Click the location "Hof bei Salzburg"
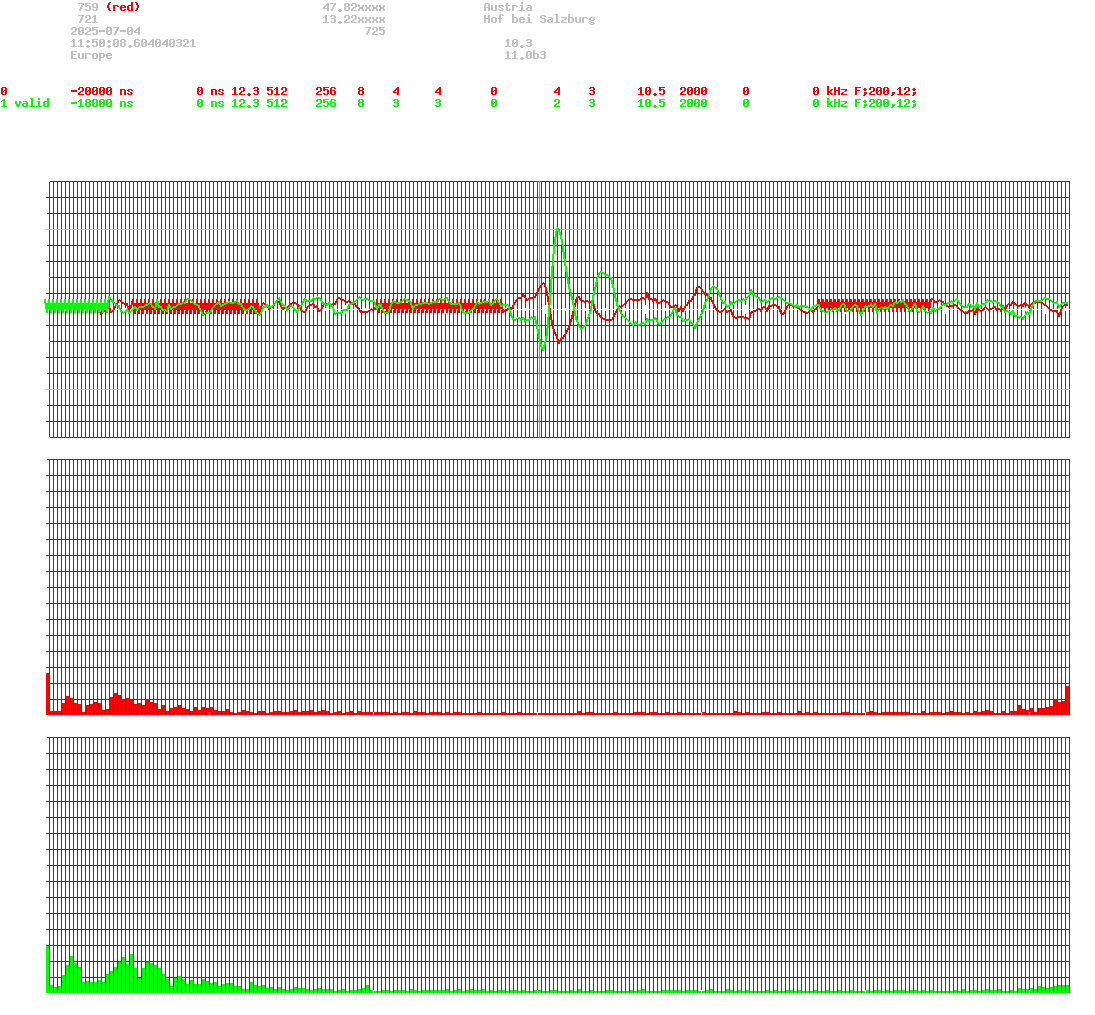The image size is (1095, 1015). click(539, 20)
